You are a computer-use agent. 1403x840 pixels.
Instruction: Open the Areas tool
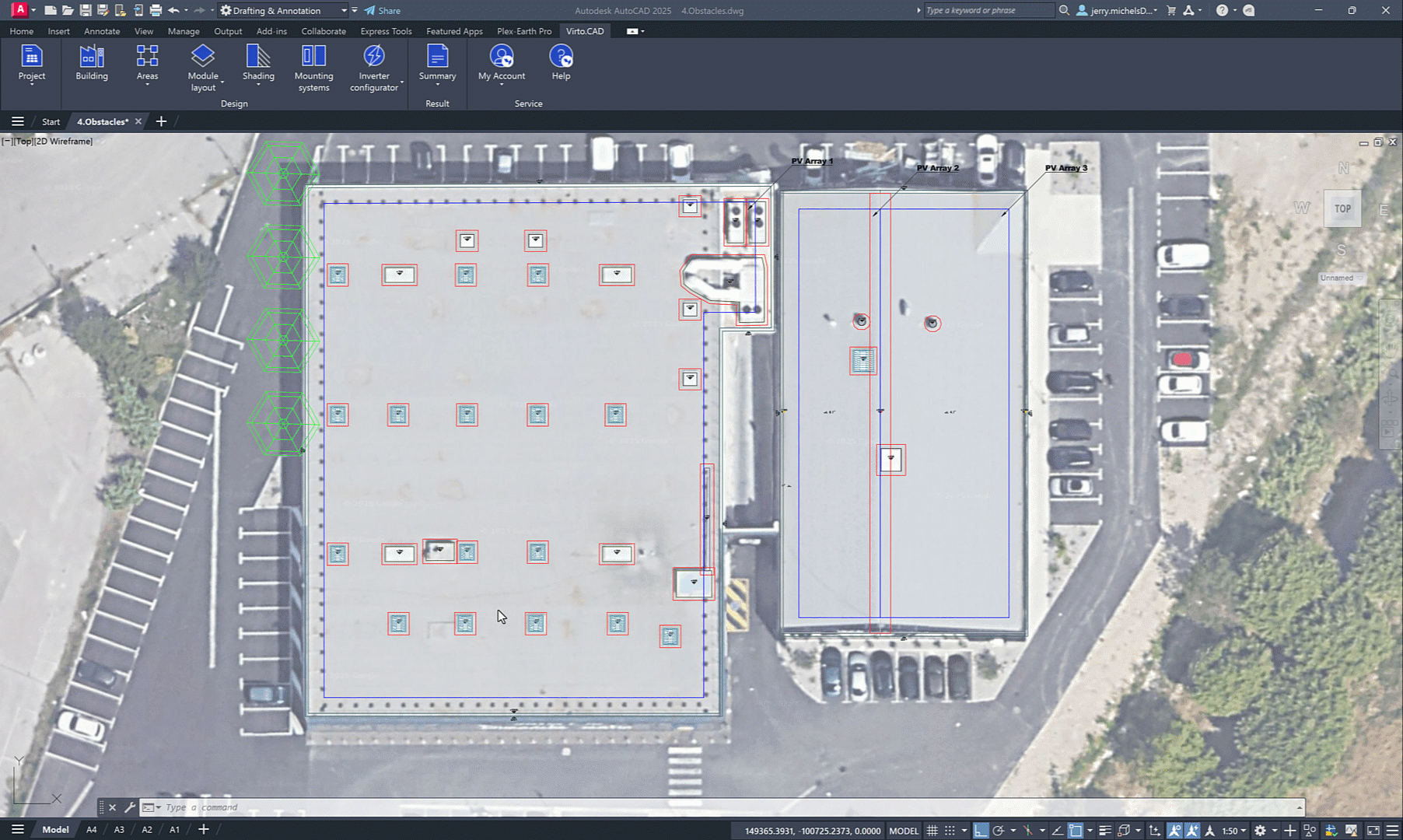click(147, 65)
